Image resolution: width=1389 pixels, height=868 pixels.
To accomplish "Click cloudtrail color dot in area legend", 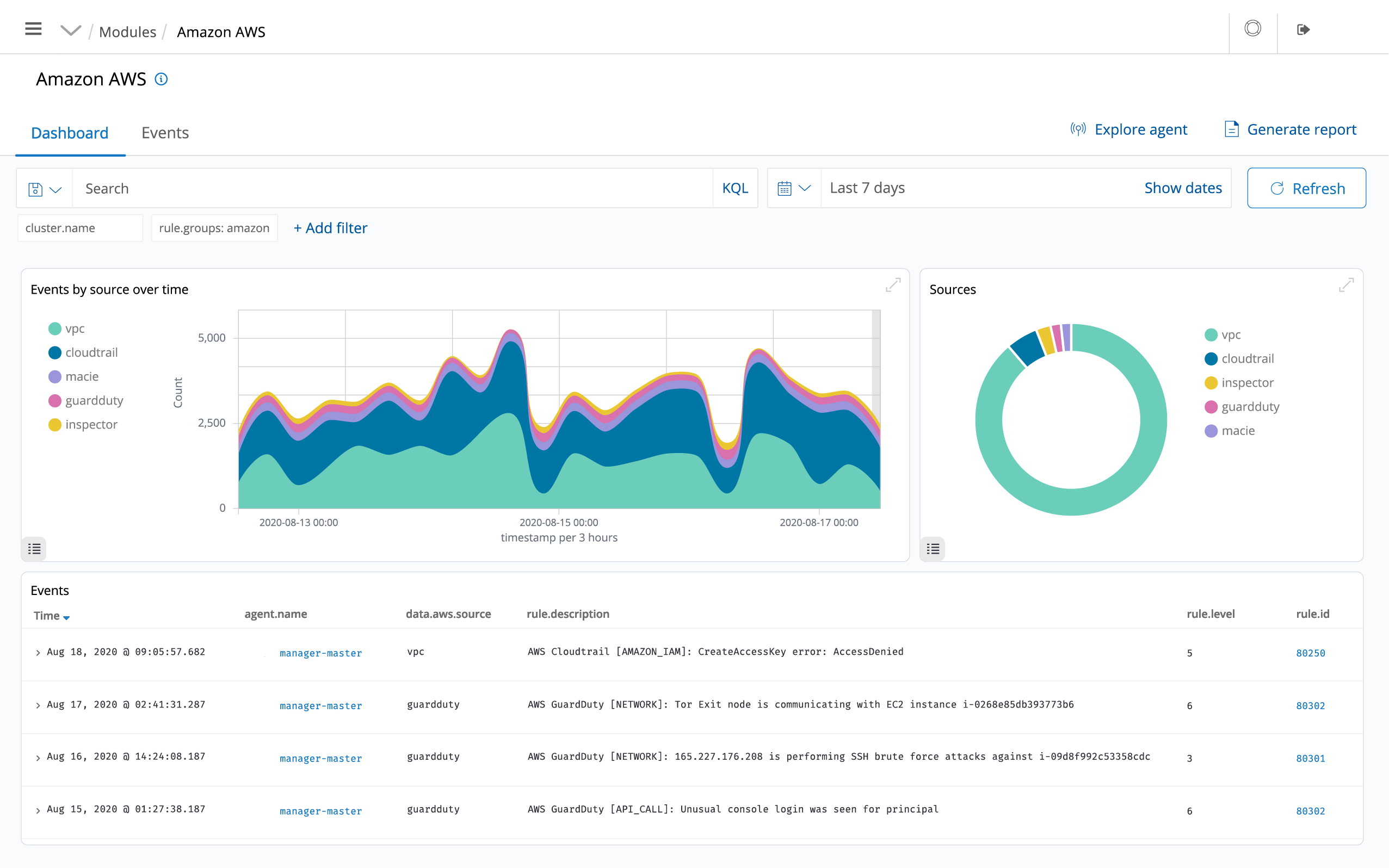I will (x=54, y=352).
